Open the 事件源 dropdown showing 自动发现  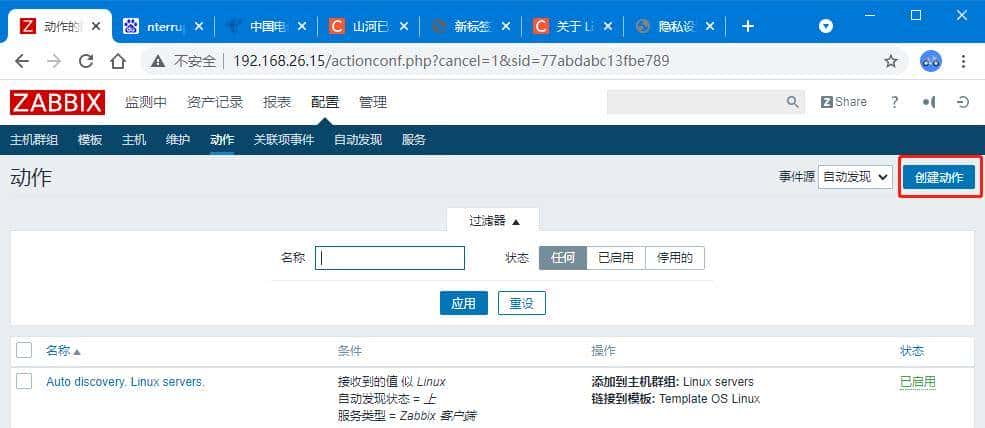point(855,177)
